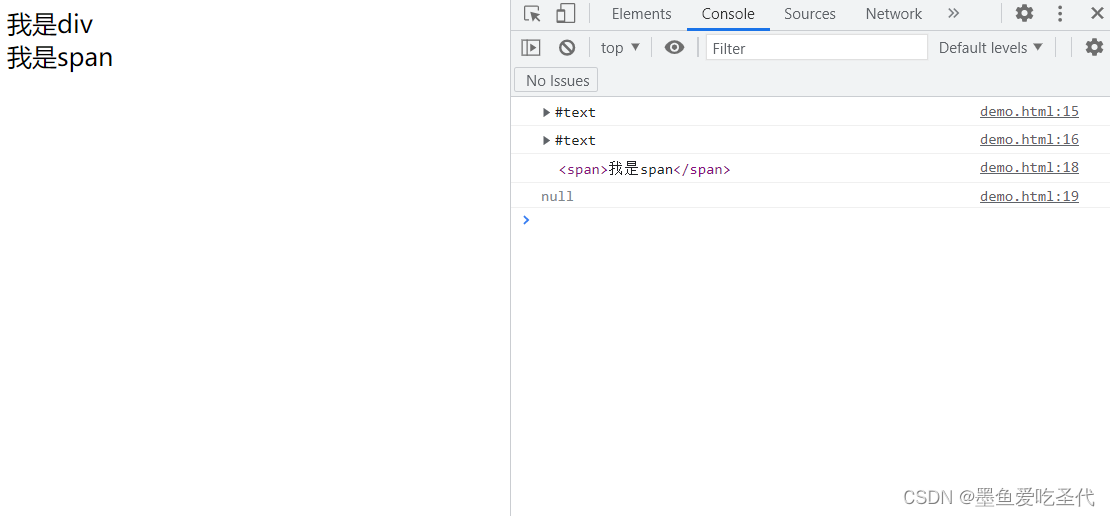This screenshot has width=1110, height=516.
Task: Close the DevTools panel
Action: [1095, 13]
